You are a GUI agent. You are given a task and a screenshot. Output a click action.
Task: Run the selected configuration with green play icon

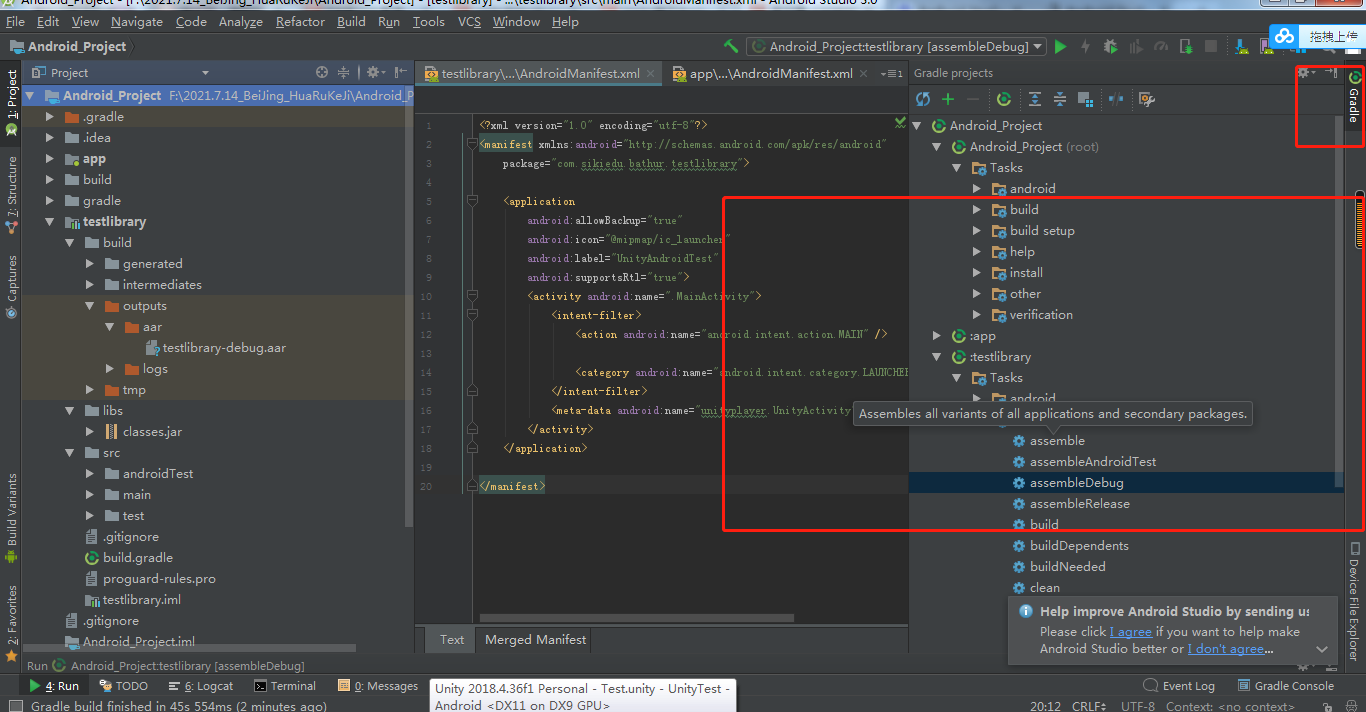pos(1061,46)
